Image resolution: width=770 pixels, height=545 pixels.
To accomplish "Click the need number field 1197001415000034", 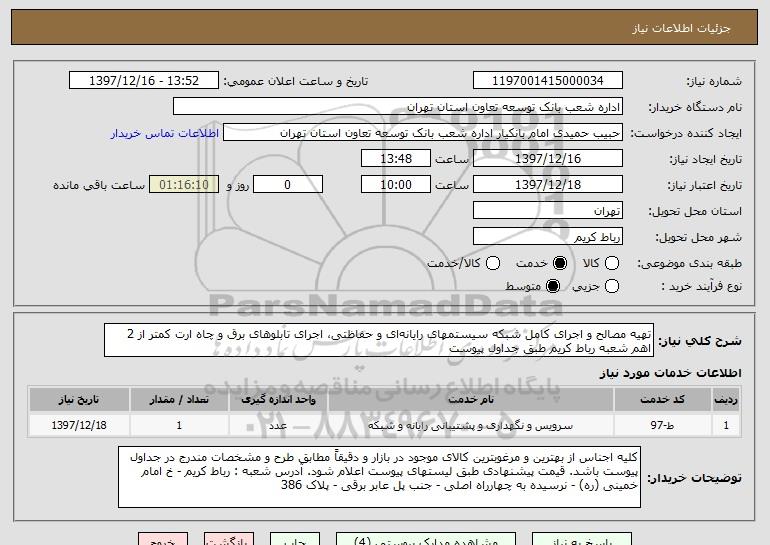I will 548,81.
